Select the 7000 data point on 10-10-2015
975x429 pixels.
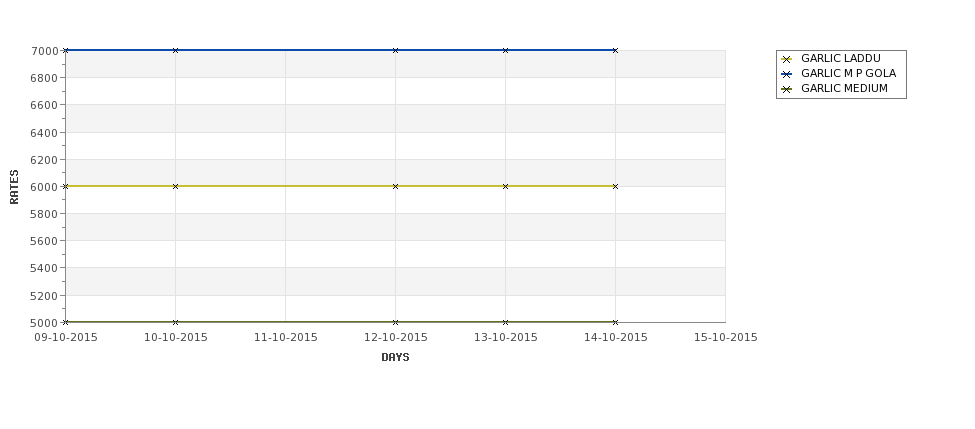[x=175, y=50]
